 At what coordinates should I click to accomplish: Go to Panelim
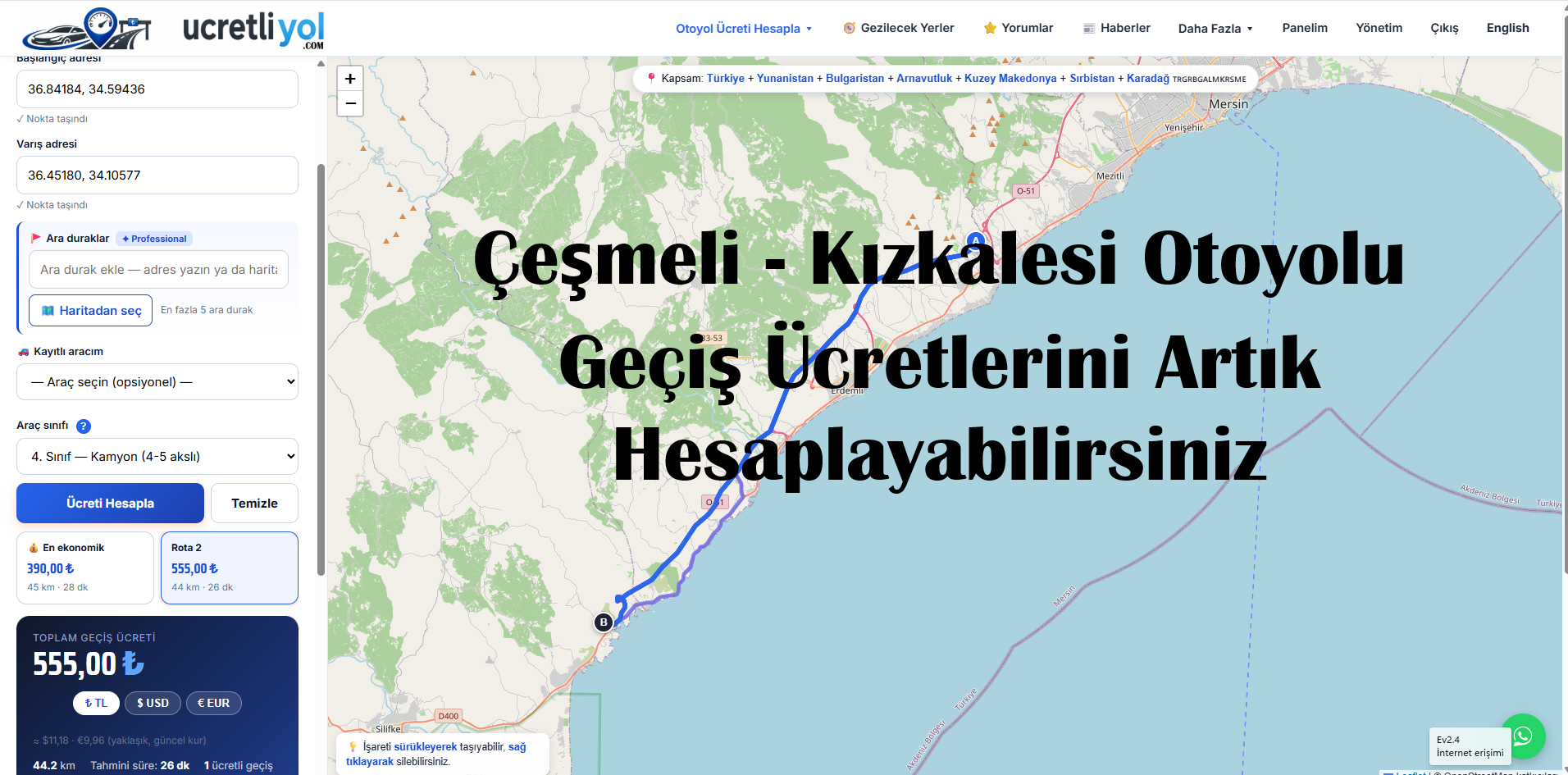pos(1305,28)
